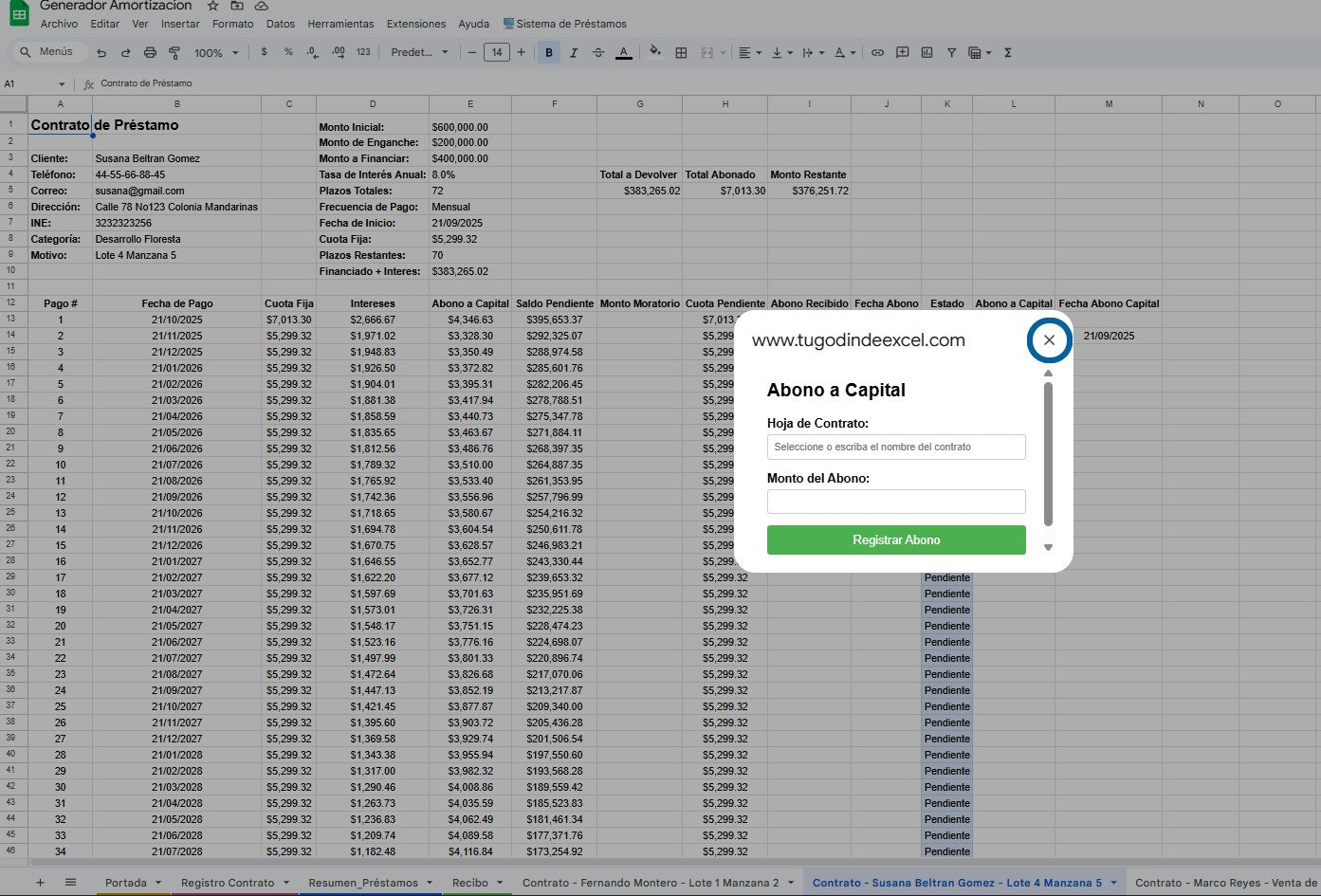Select the Paint format tool

175,52
